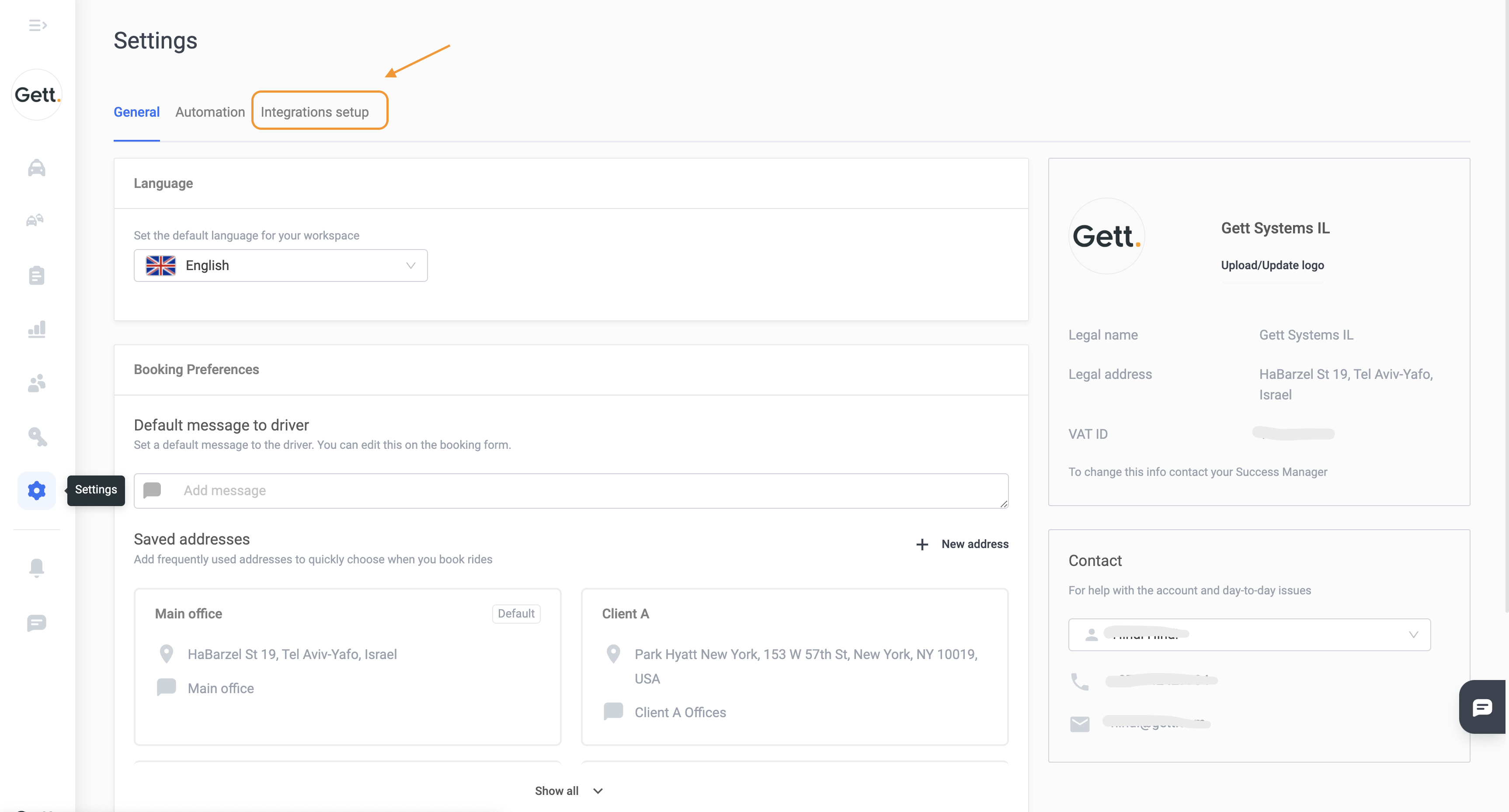Open the floating chat widget button
The image size is (1509, 812).
click(x=1482, y=707)
